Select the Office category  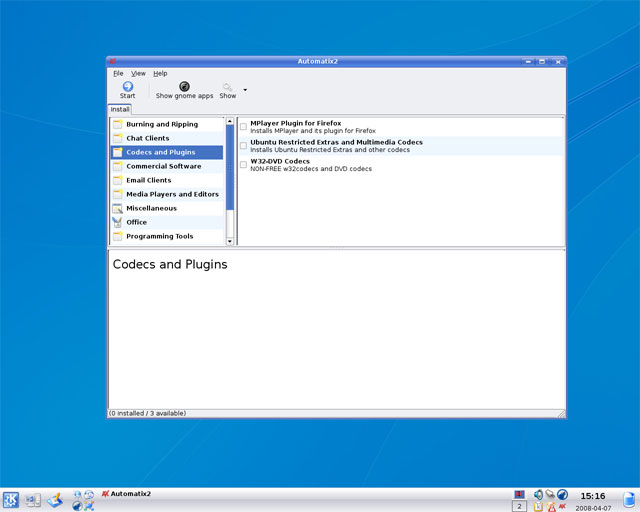167,222
